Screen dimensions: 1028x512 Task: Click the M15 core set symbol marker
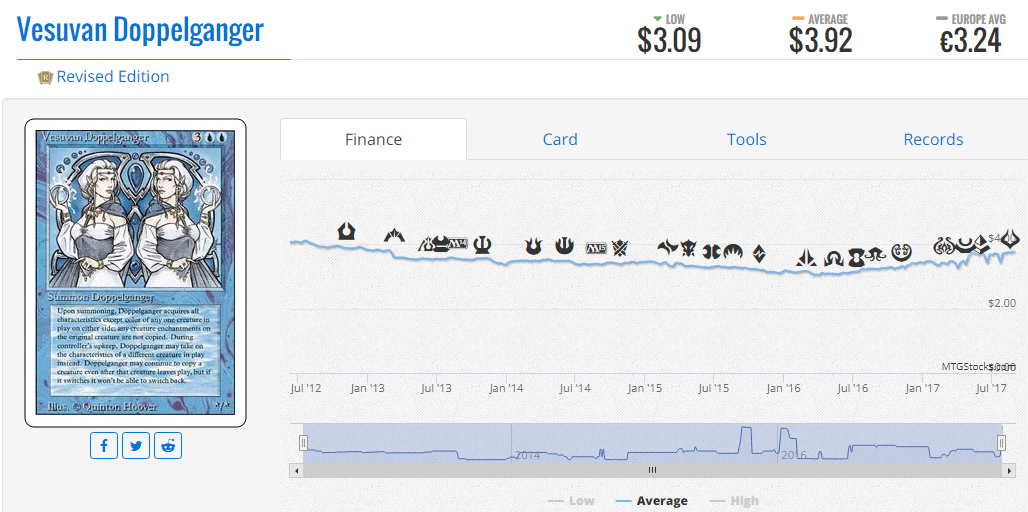tap(596, 248)
